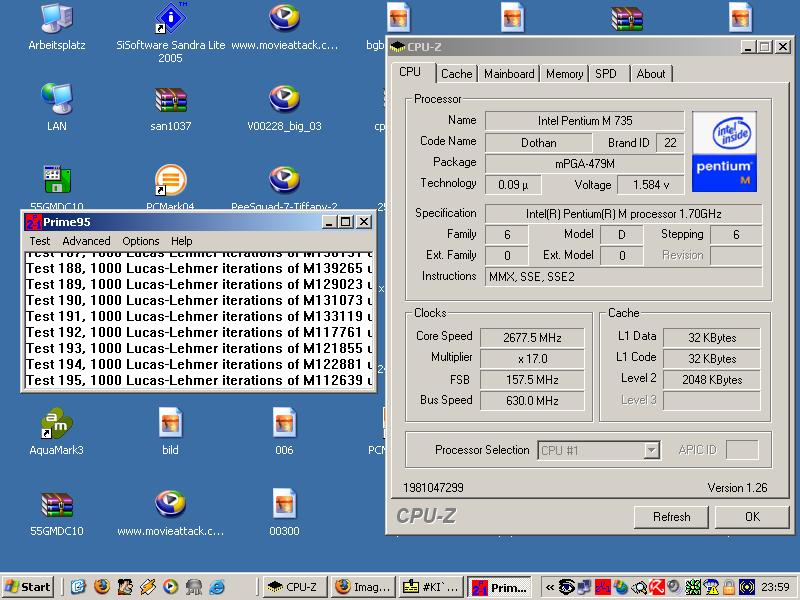Click the Voltage value '1.584 v'
The width and height of the screenshot is (800, 600).
pos(651,185)
